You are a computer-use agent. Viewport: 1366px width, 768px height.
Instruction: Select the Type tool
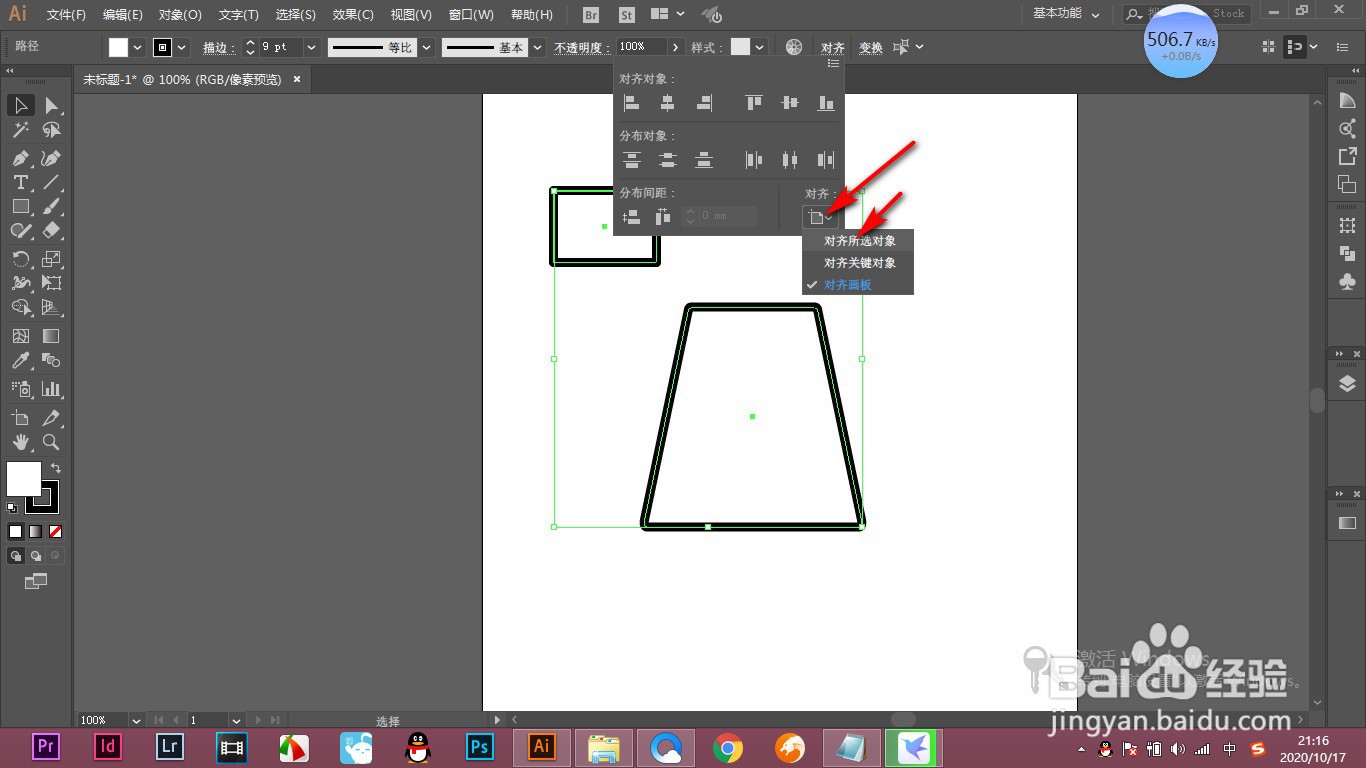tap(21, 182)
